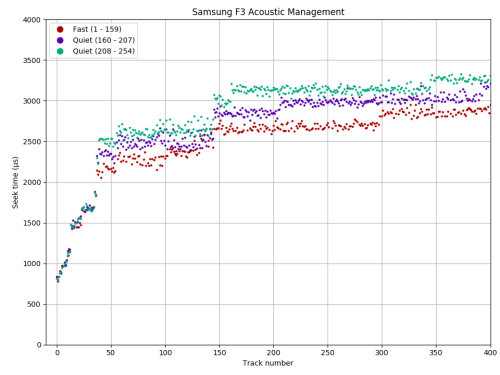The width and height of the screenshot is (500, 375).
Task: Click the 'Quiet (208 - 254)' legend label
Action: pos(104,51)
